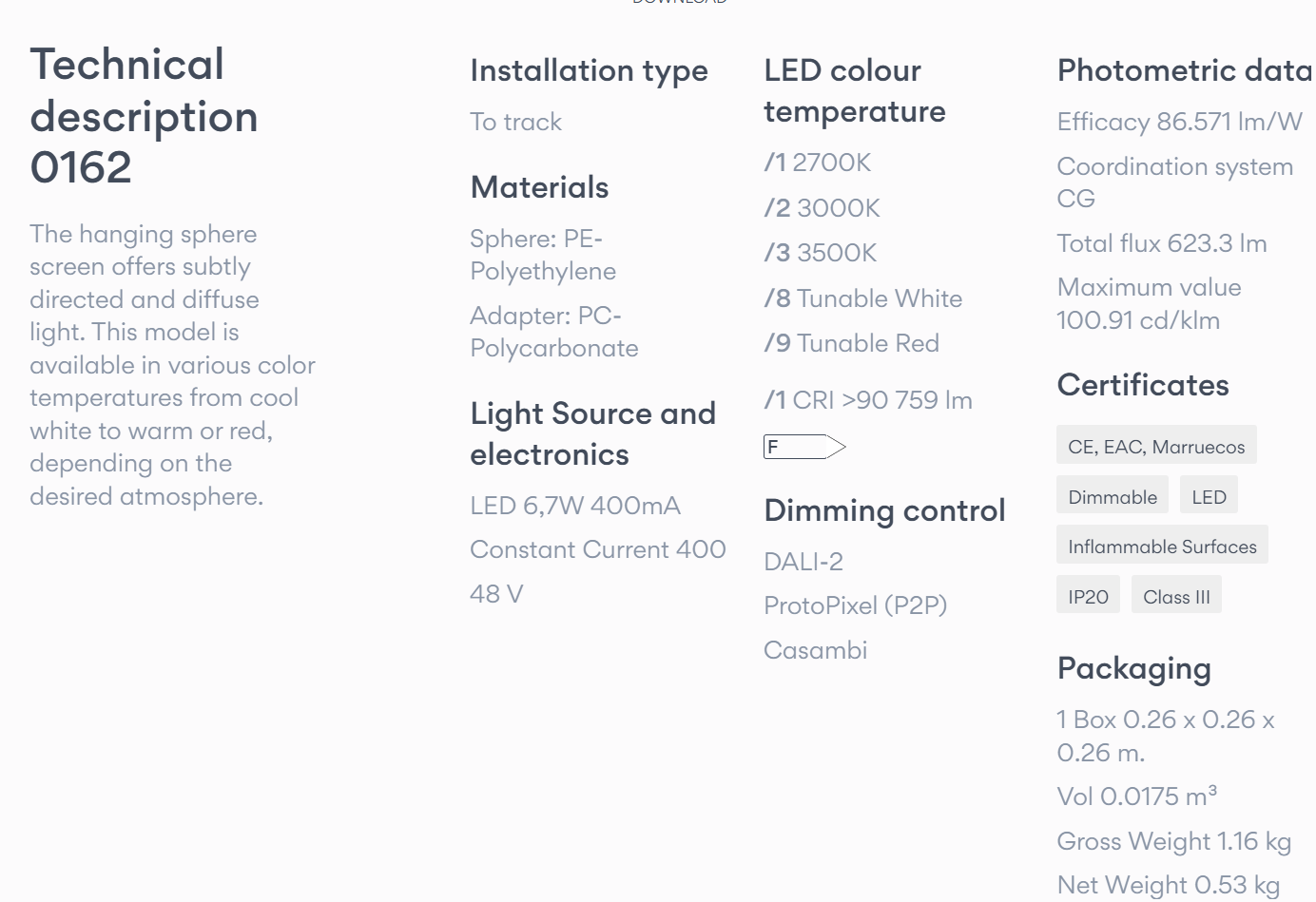Choose the /3 3500K colour temperature
The height and width of the screenshot is (902, 1316).
pyautogui.click(x=821, y=253)
